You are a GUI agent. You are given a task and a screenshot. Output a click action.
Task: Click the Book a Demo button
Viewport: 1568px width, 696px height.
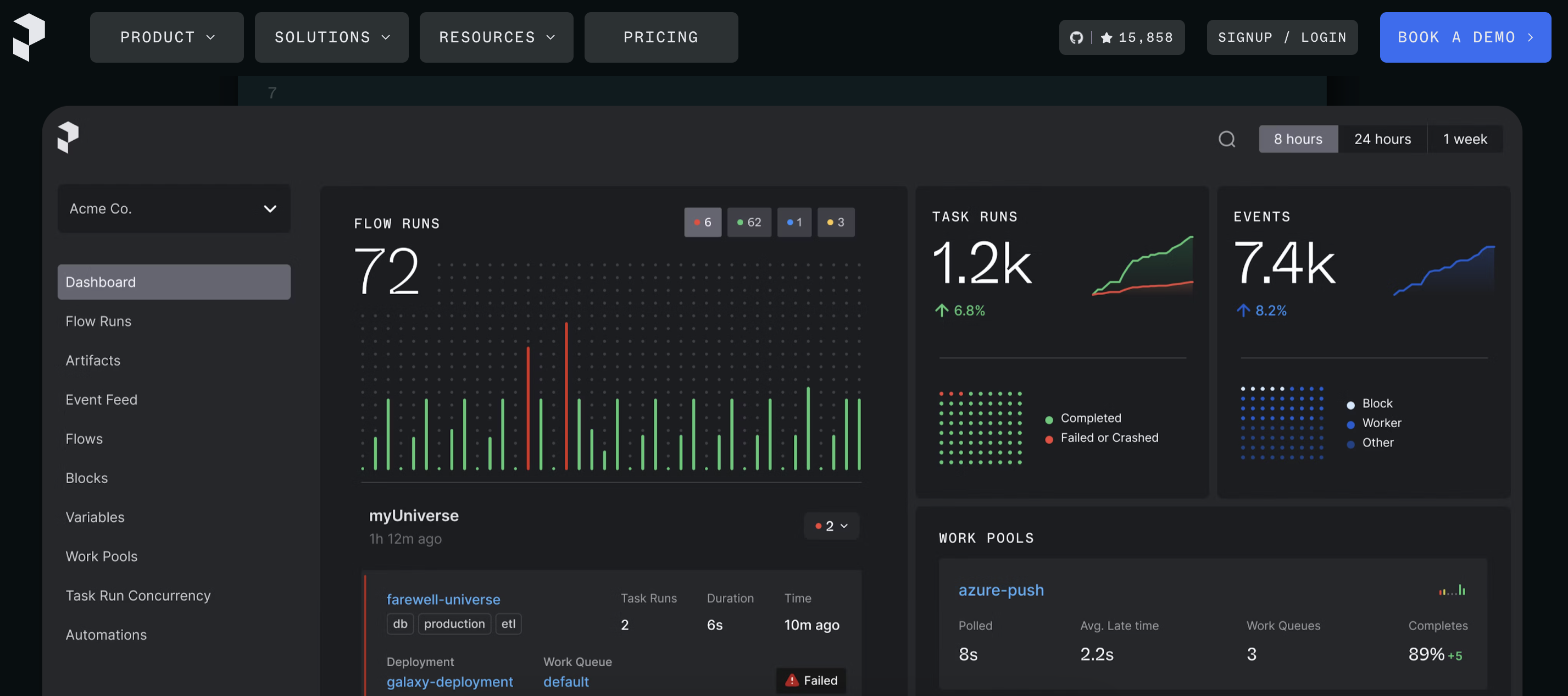1465,37
